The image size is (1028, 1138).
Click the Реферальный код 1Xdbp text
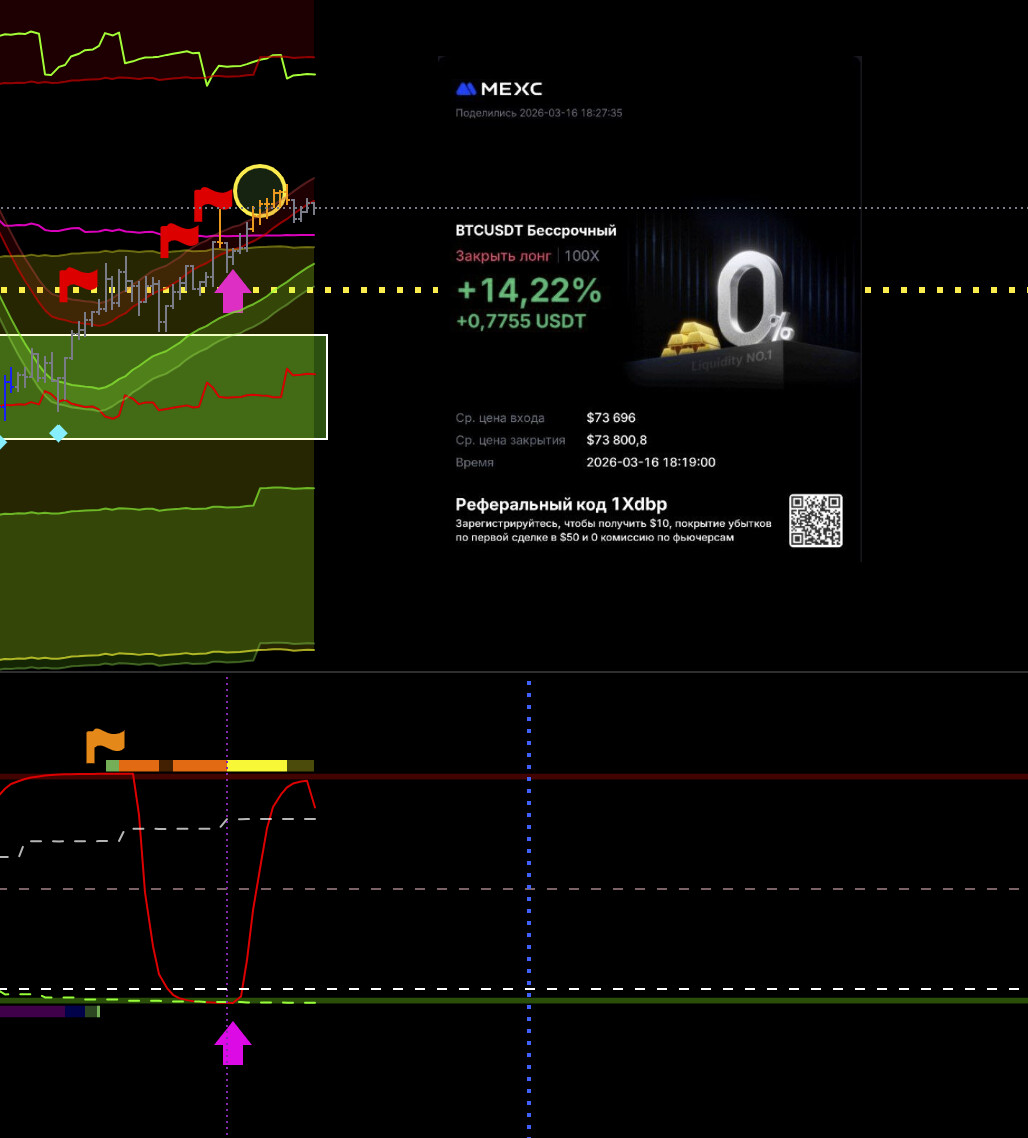(561, 505)
